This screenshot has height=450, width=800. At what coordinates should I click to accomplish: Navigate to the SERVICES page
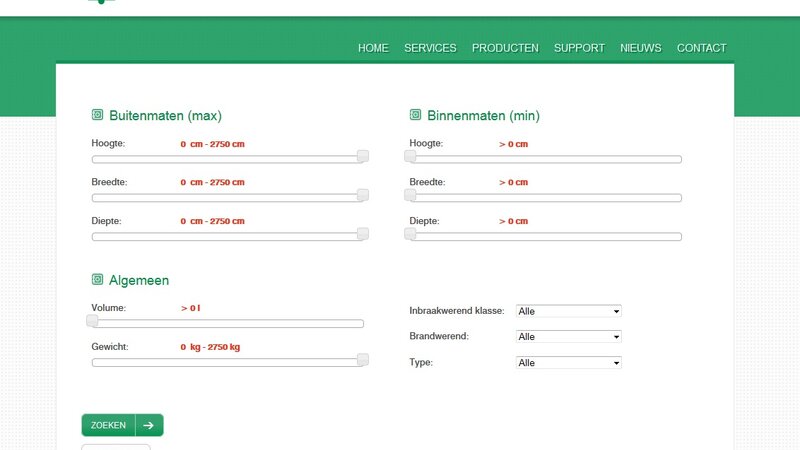[430, 48]
